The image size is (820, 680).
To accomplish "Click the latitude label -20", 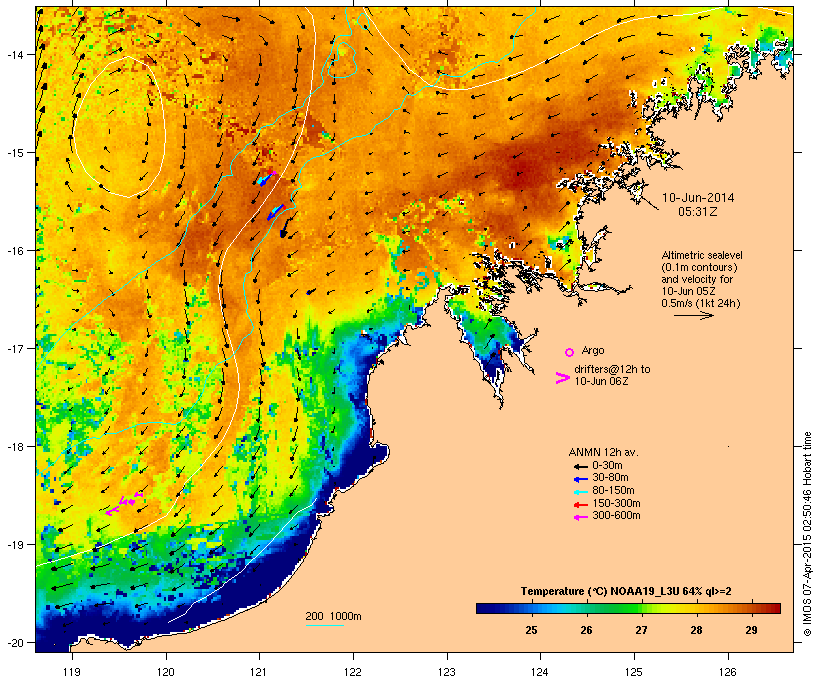I will click(x=15, y=642).
